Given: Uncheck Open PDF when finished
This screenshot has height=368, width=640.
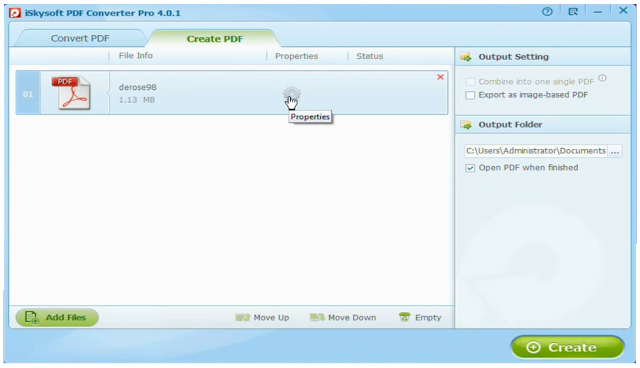Looking at the screenshot, I should (470, 168).
